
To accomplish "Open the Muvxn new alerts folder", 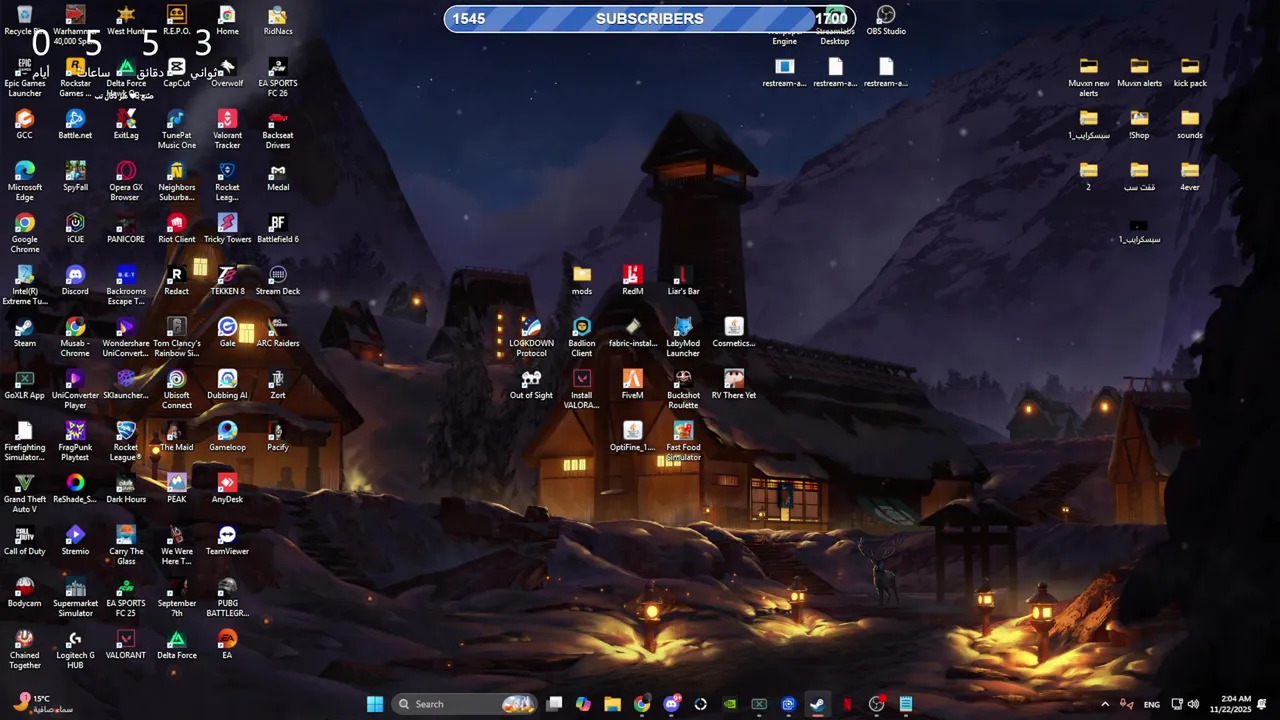I will [x=1088, y=77].
